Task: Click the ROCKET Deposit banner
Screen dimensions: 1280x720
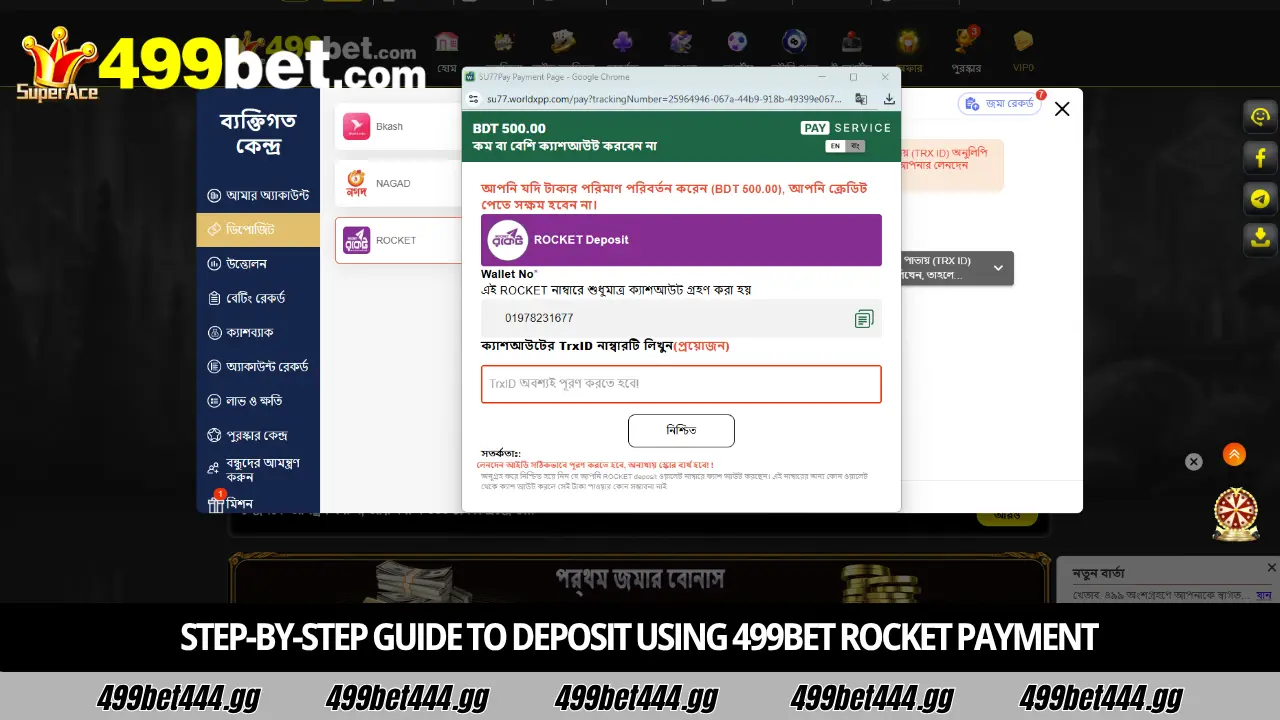Action: (x=681, y=240)
